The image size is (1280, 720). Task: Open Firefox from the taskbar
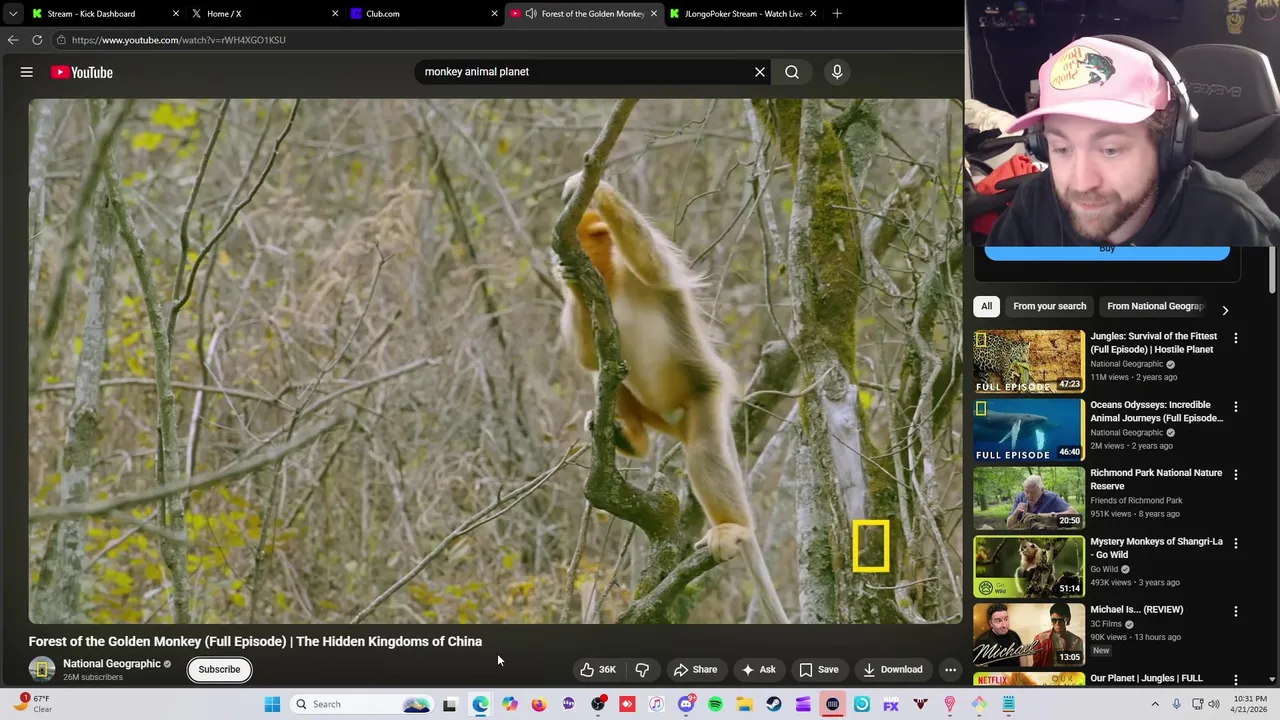point(539,704)
